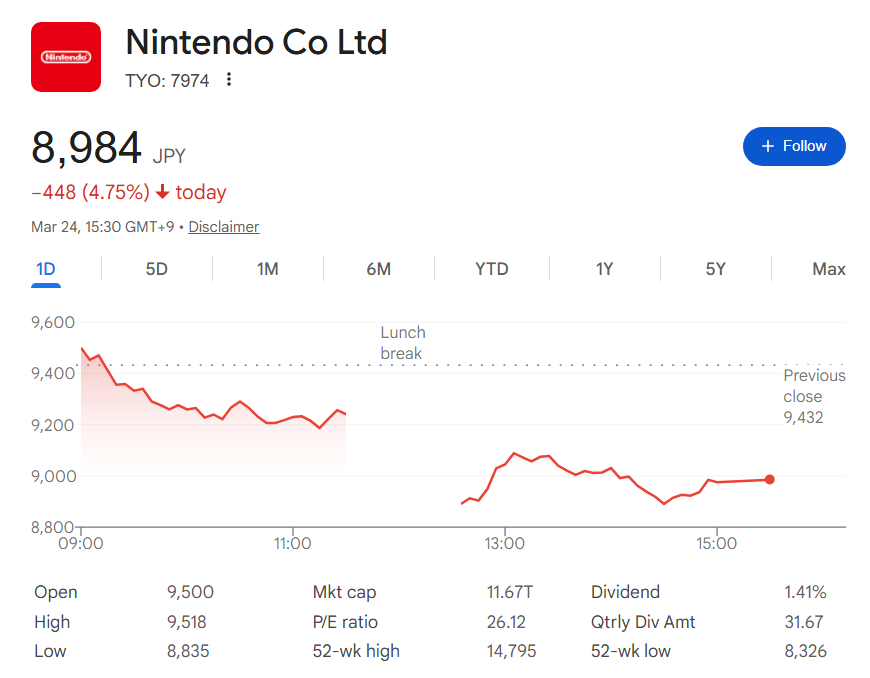Click the red down arrow price indicator
870x678 pixels.
click(162, 192)
